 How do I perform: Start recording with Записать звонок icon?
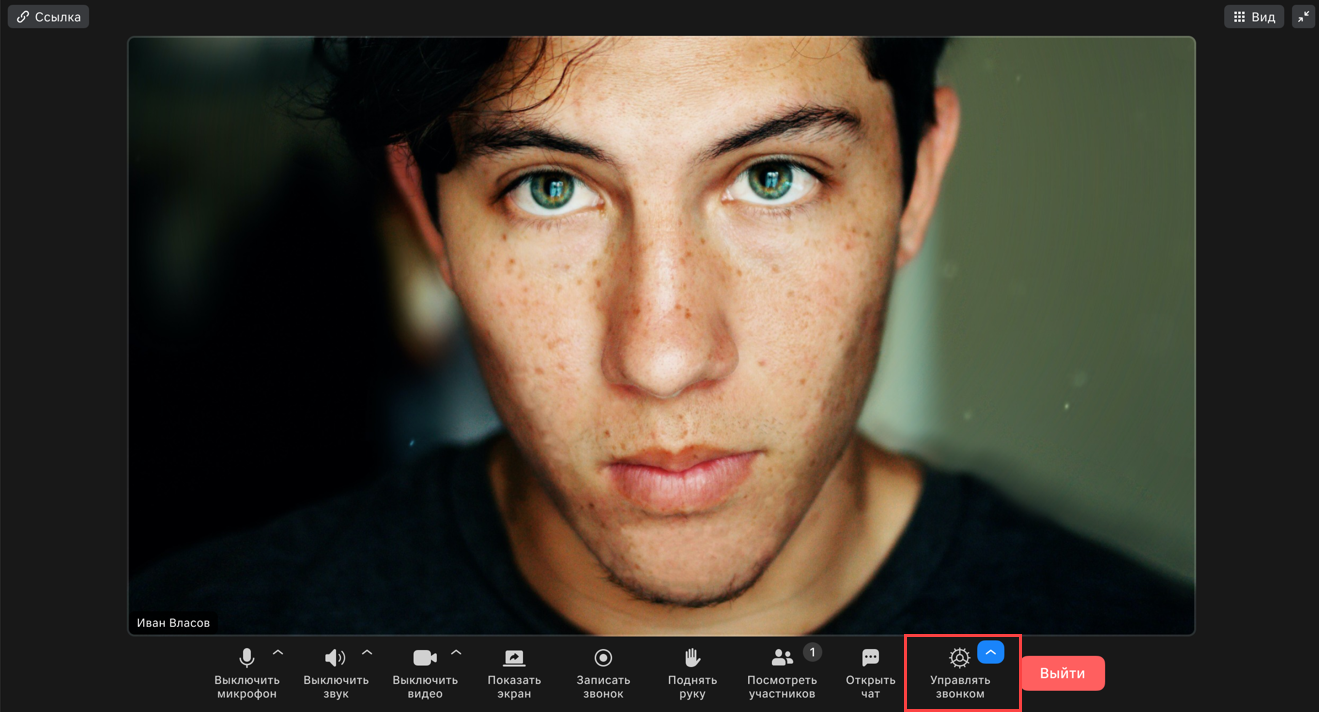pos(603,658)
